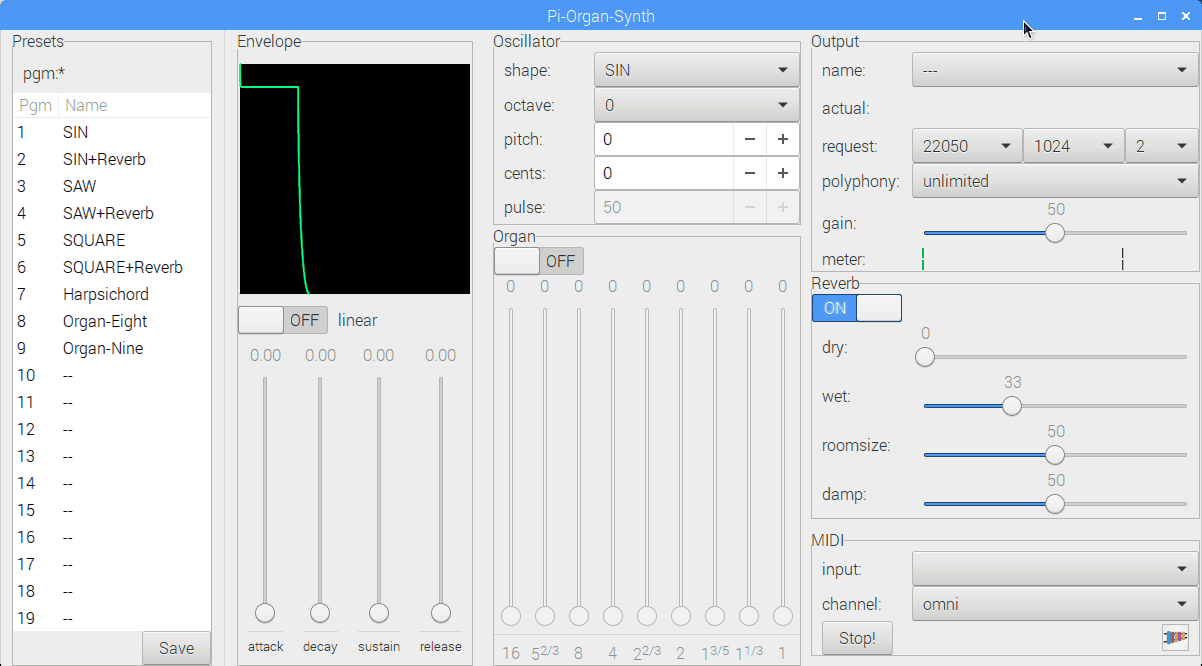Screen dimensions: 1202x666
Task: Select preset 9 Organ-Nine
Action: [112, 348]
